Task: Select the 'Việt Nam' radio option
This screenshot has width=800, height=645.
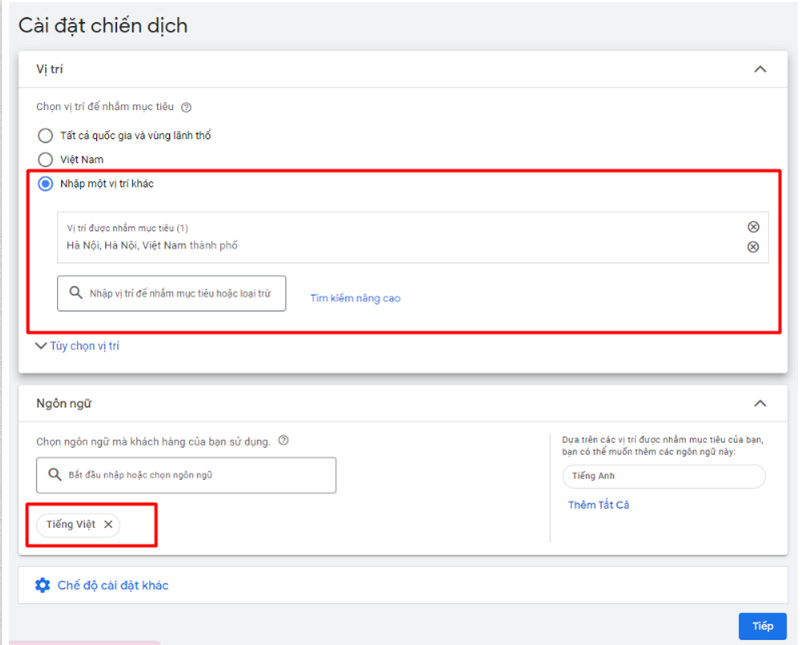Action: pyautogui.click(x=45, y=160)
